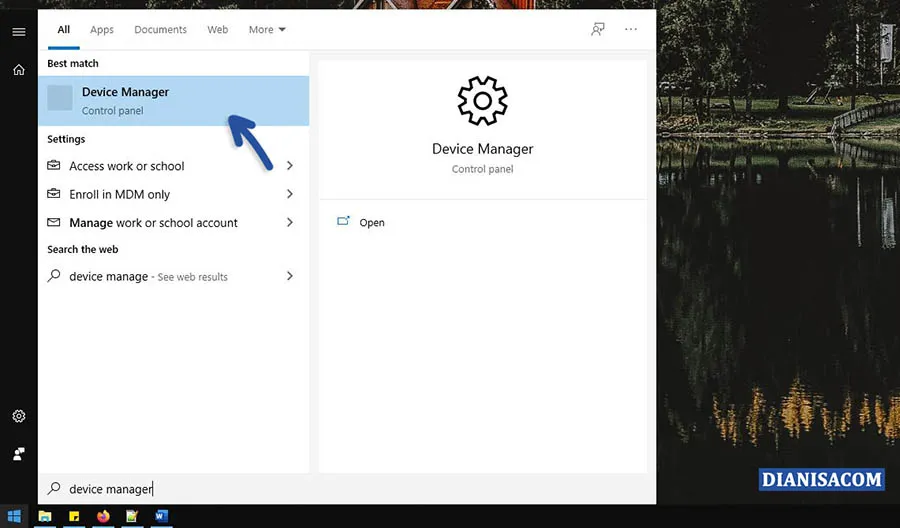Click the account icon above Start button
Screen dimensions: 900x528
tap(19, 454)
